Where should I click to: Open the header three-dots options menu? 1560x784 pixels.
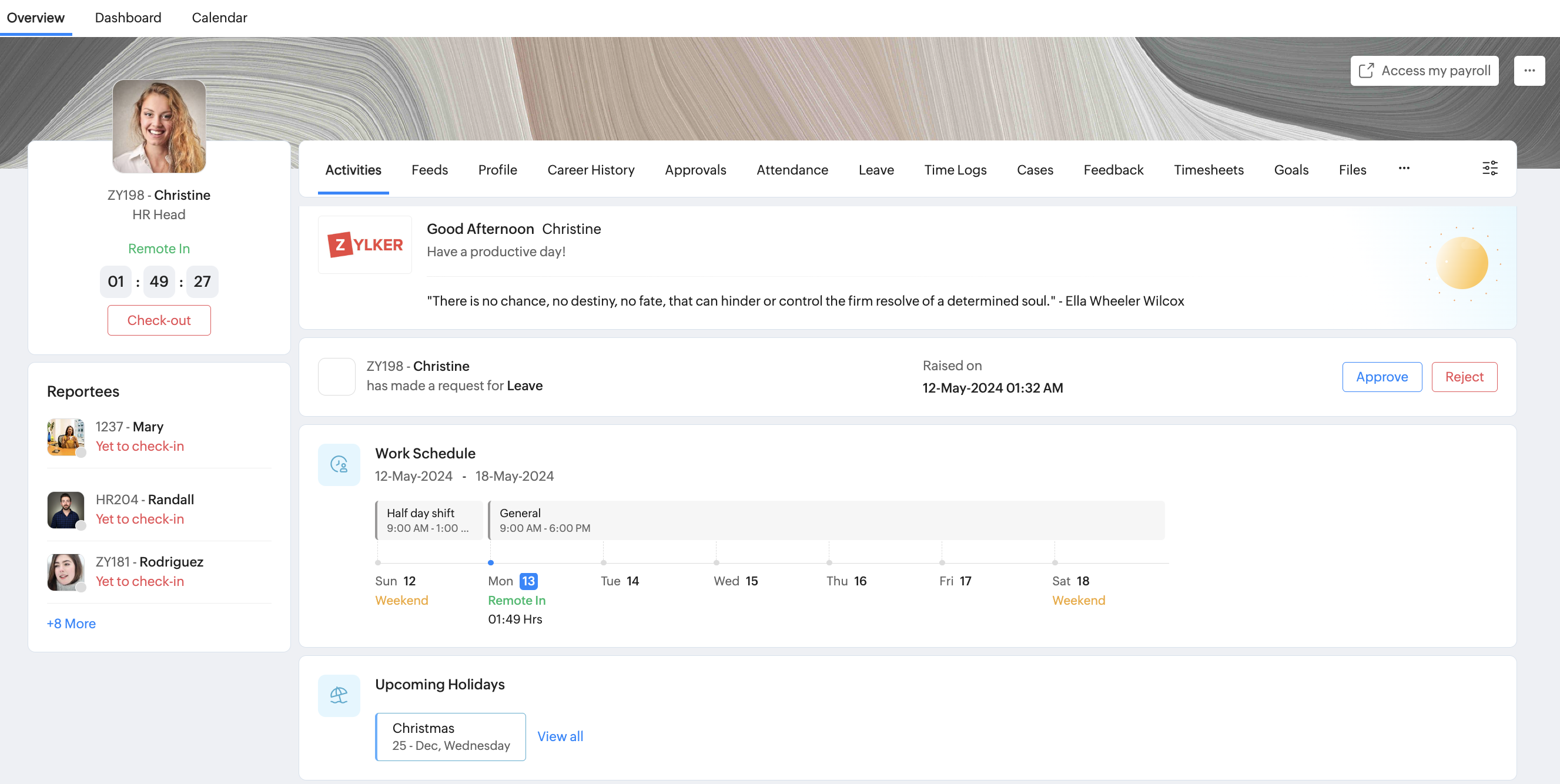(x=1529, y=71)
